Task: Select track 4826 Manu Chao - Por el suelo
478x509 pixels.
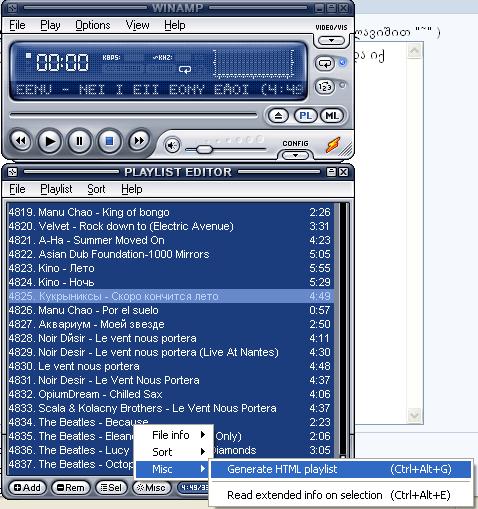Action: pyautogui.click(x=170, y=310)
